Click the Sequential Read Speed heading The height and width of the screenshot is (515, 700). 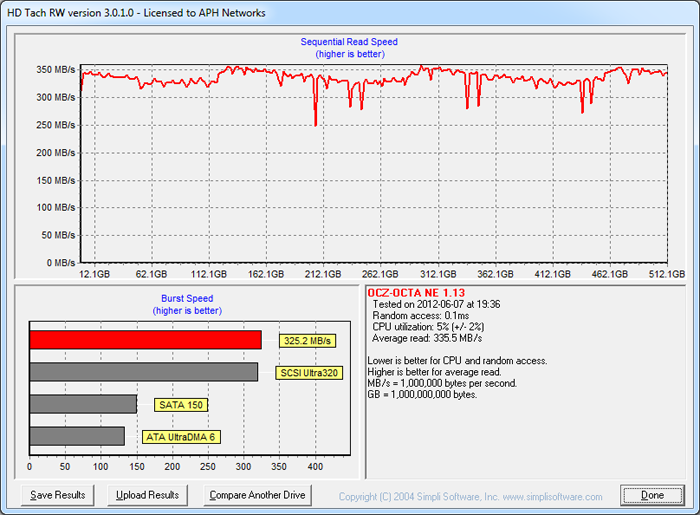point(349,42)
